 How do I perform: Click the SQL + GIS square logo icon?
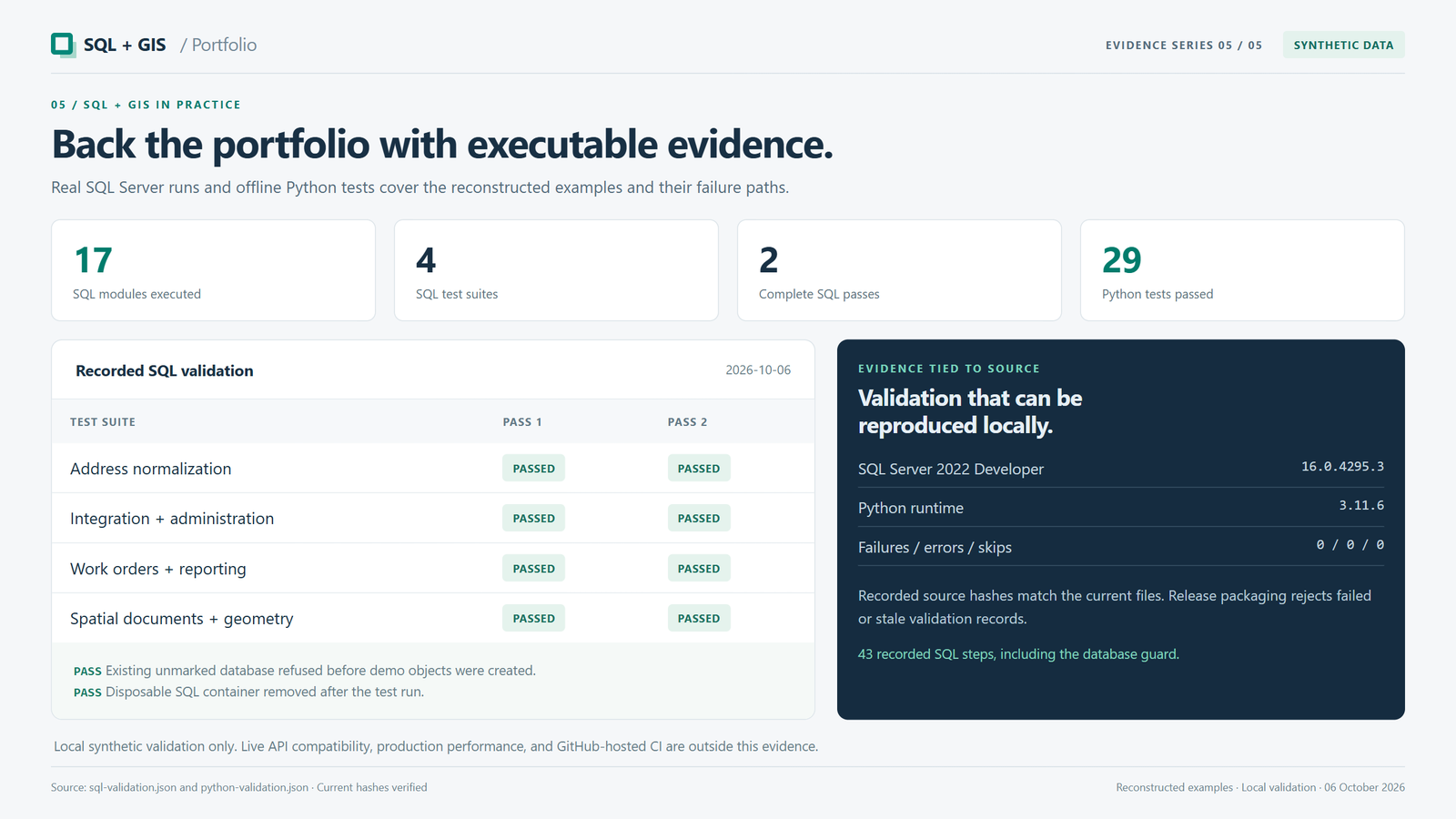tap(63, 45)
